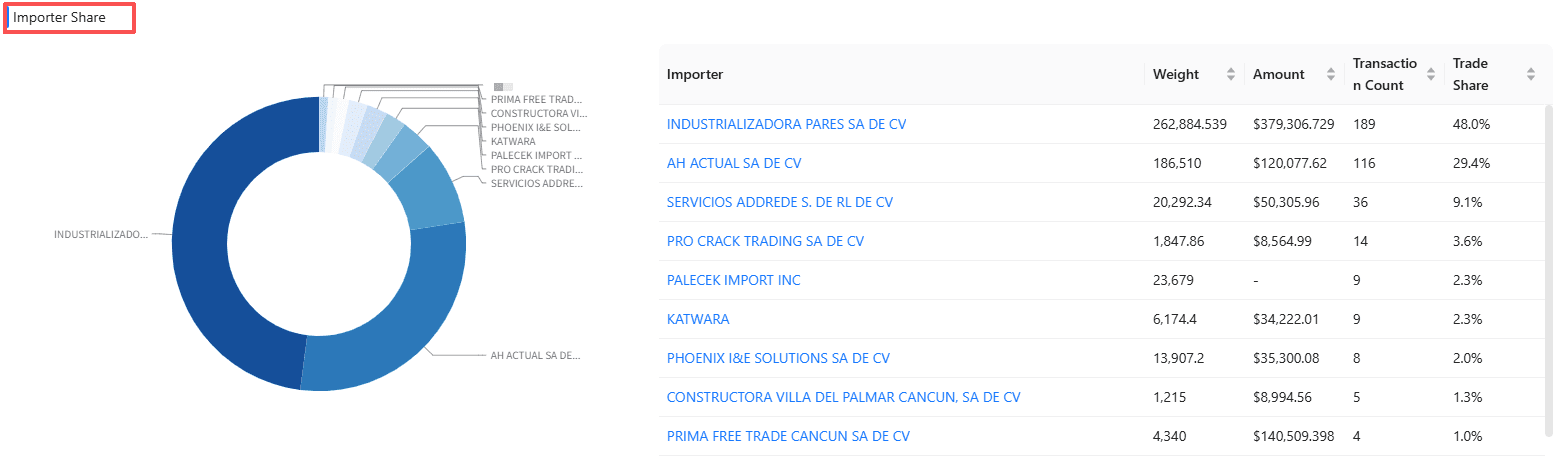1556x462 pixels.
Task: Sort by Trade Share arrows
Action: [x=1530, y=74]
